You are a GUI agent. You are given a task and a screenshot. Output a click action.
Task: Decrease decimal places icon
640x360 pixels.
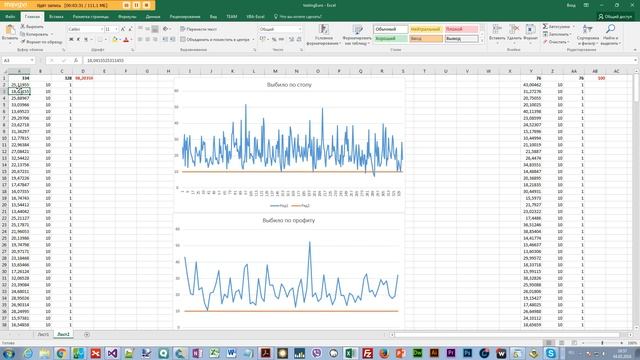click(299, 40)
